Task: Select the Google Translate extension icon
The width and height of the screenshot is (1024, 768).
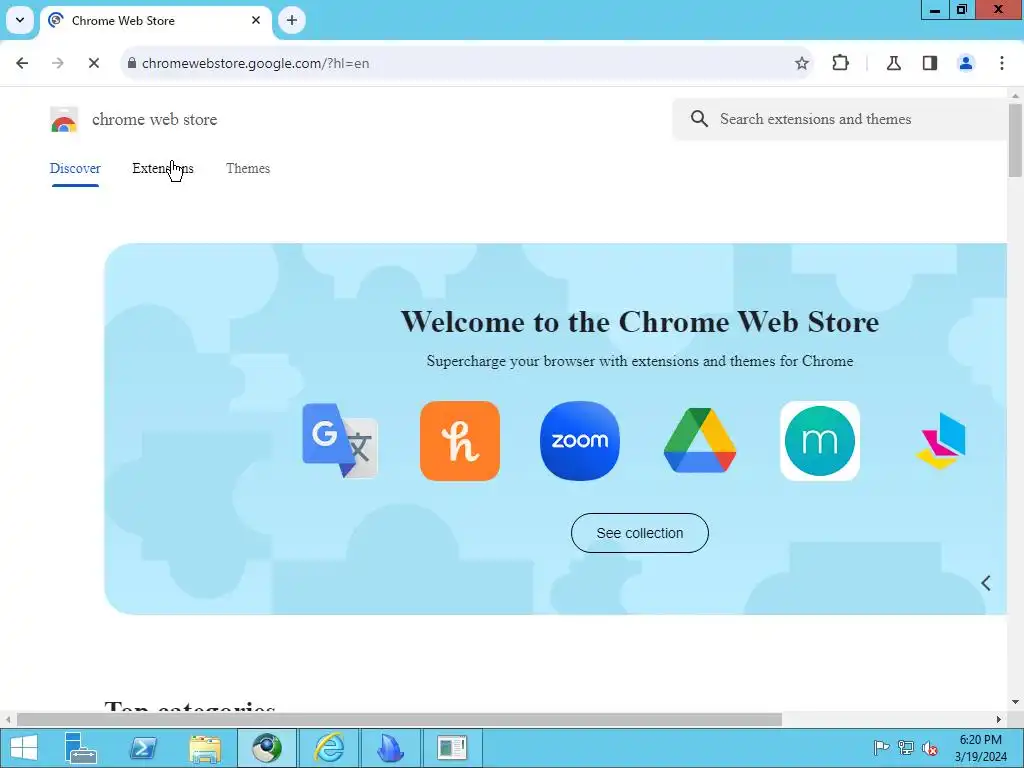Action: (x=340, y=441)
